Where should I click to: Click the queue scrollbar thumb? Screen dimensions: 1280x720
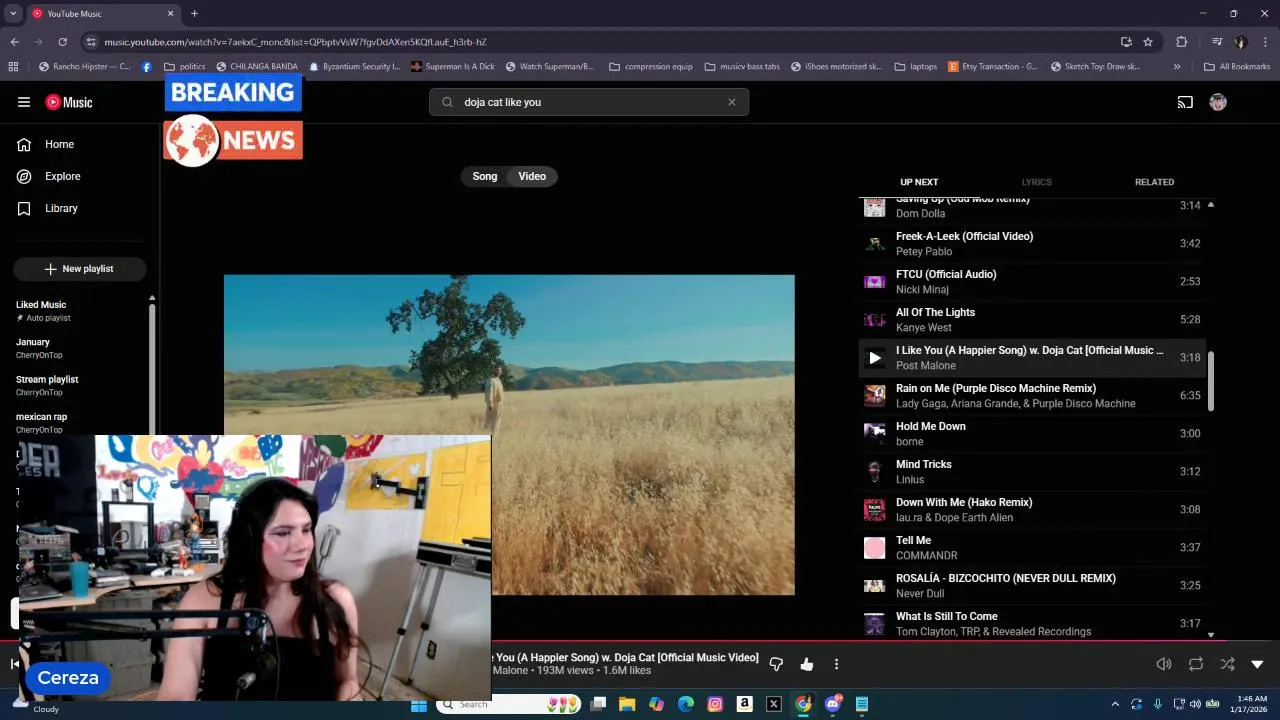[1211, 381]
